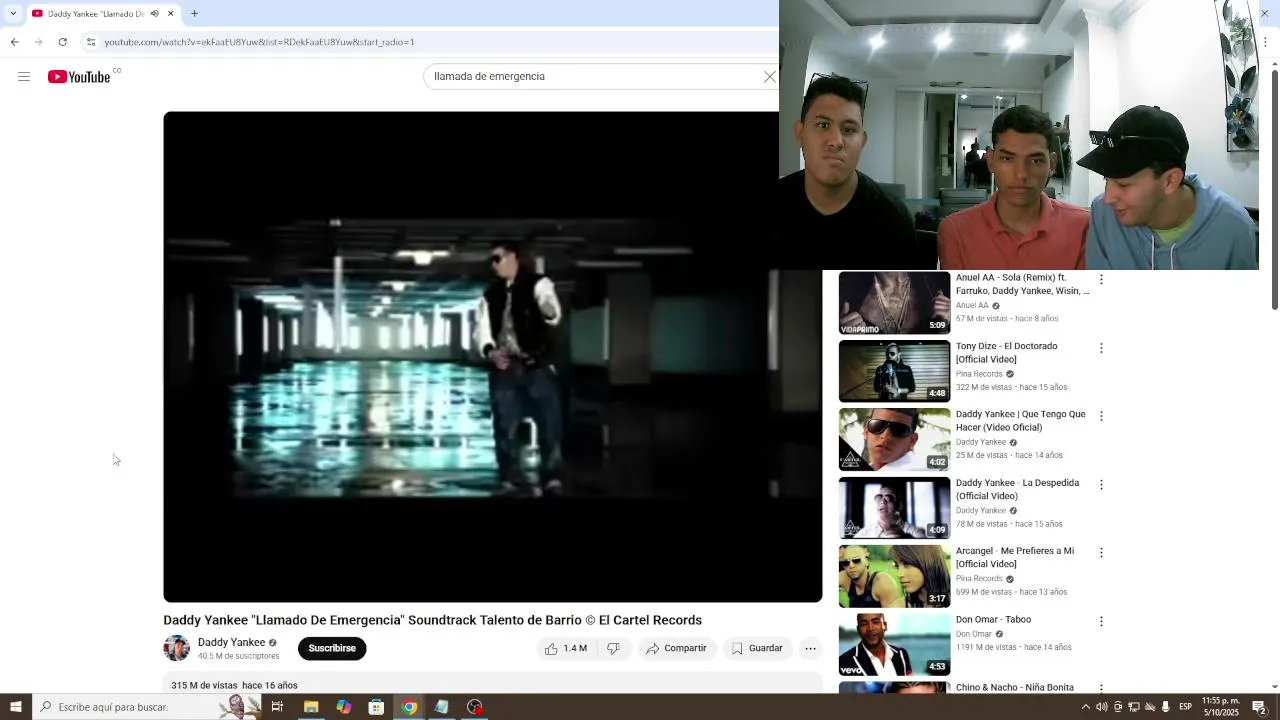This screenshot has width=1280, height=720.
Task: Focus the search box with 'llamada de emergencia'
Action: pyautogui.click(x=594, y=76)
